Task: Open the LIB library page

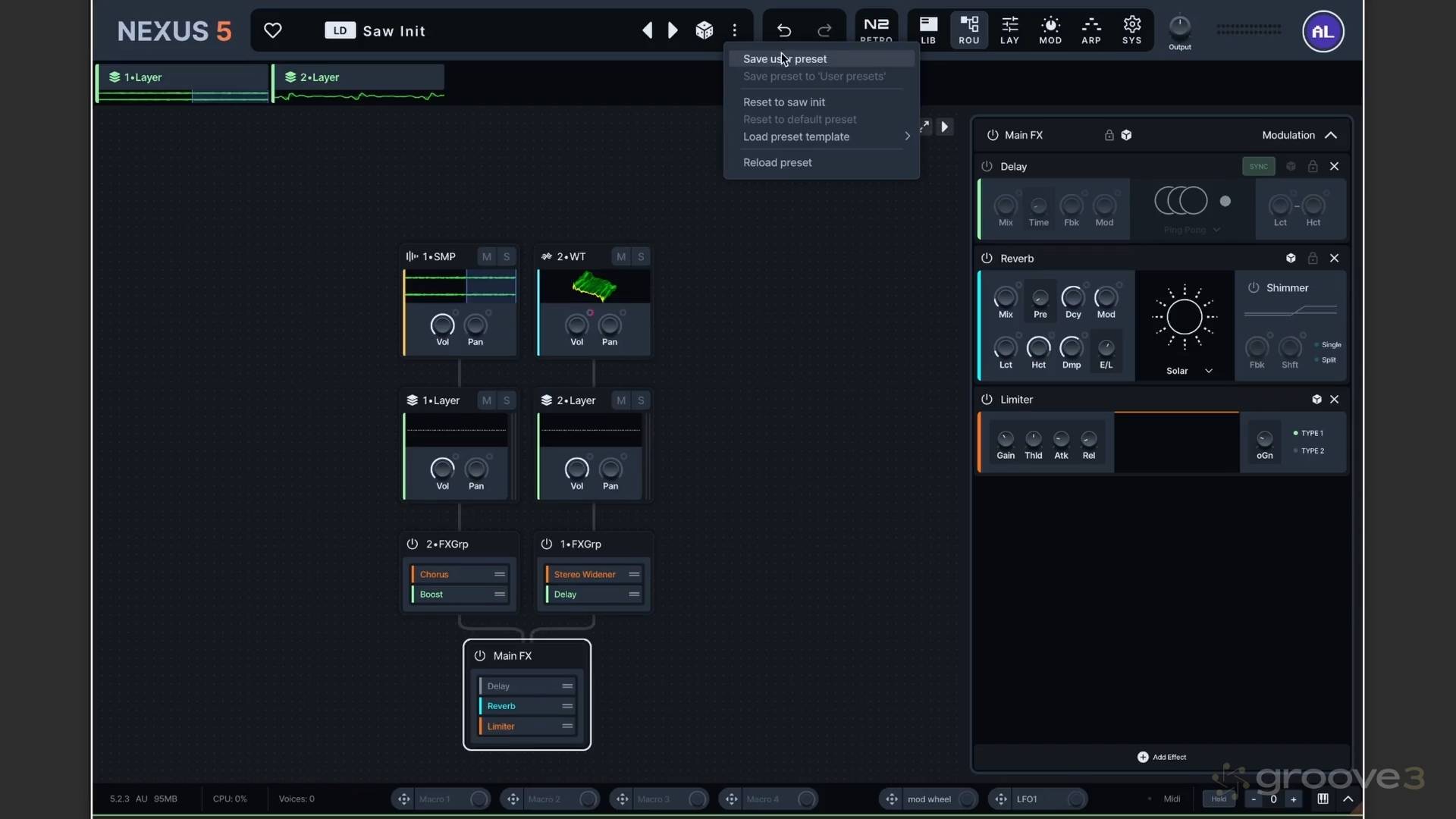Action: tap(928, 30)
